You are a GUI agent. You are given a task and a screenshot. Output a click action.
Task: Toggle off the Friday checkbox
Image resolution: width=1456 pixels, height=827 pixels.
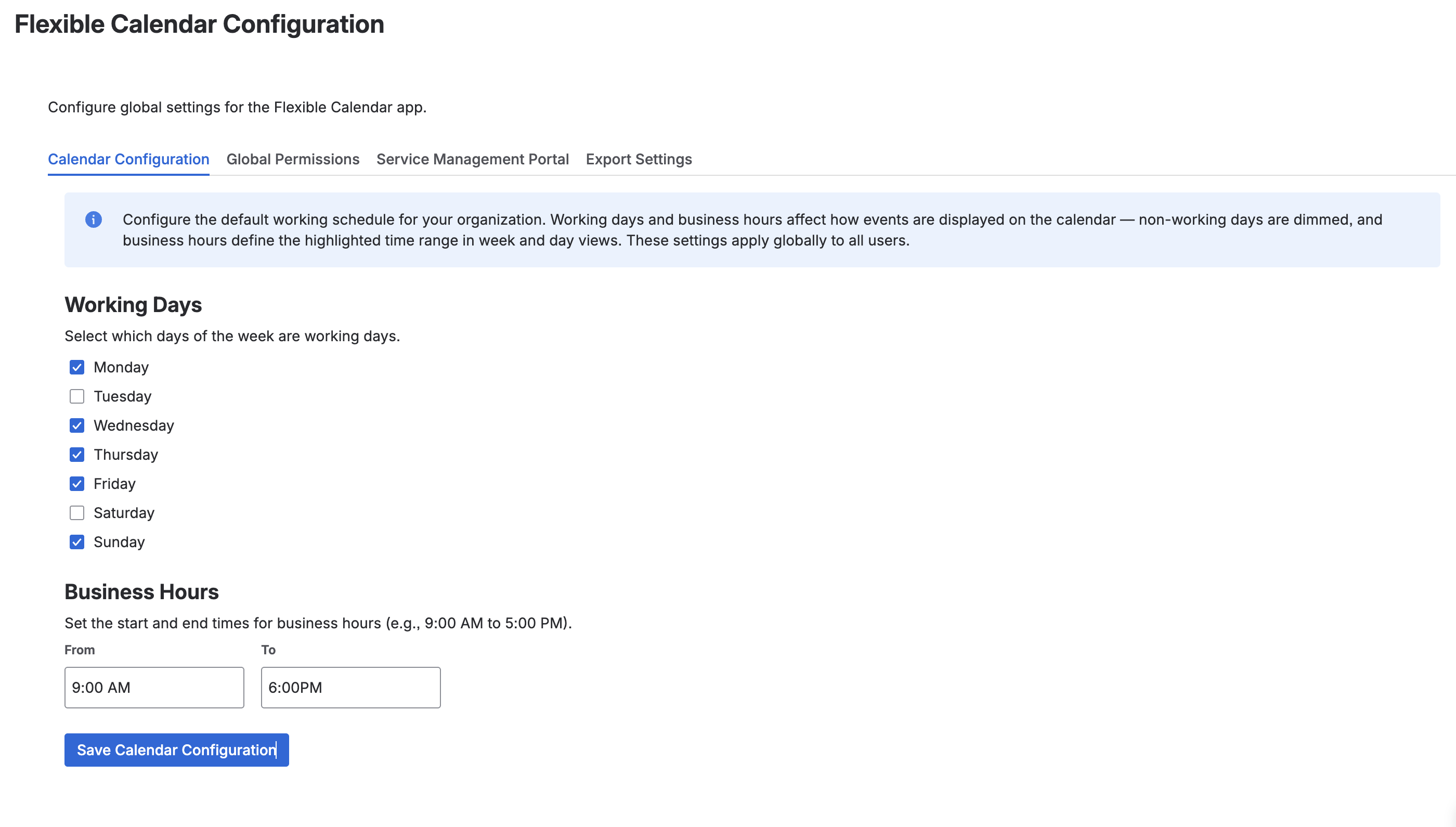(76, 484)
